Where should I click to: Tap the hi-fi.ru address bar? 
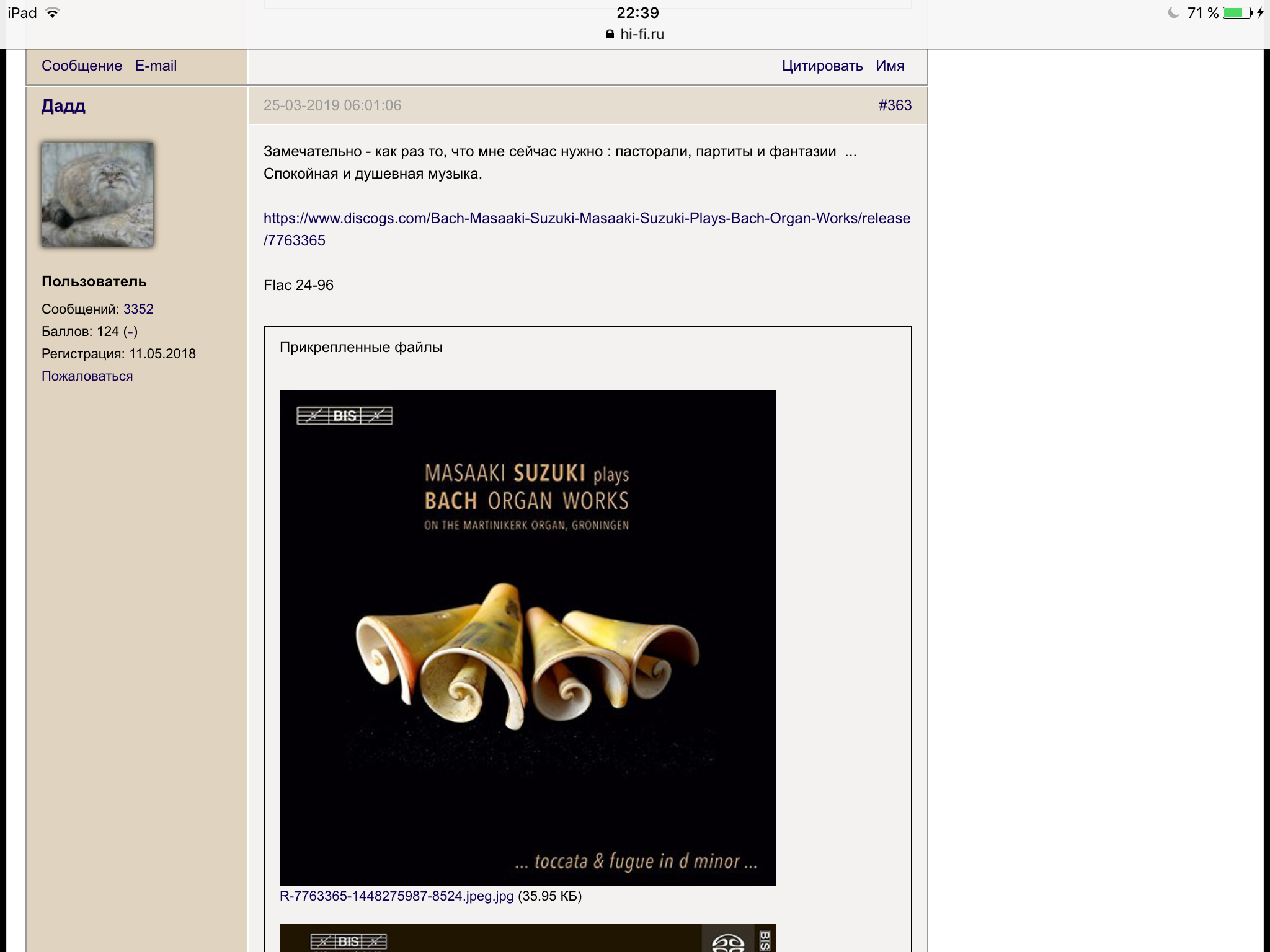(641, 35)
